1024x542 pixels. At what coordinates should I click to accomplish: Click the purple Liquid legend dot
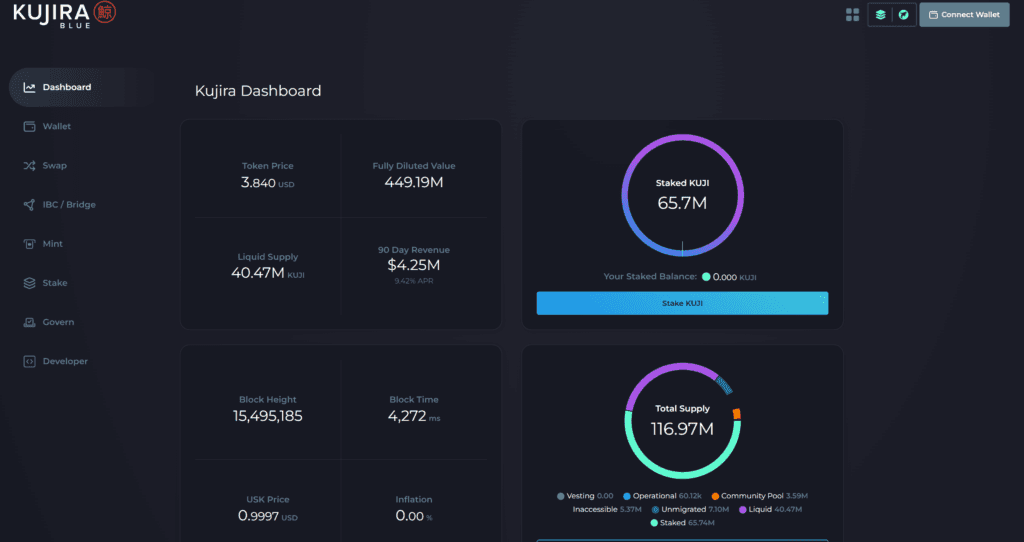pyautogui.click(x=743, y=509)
